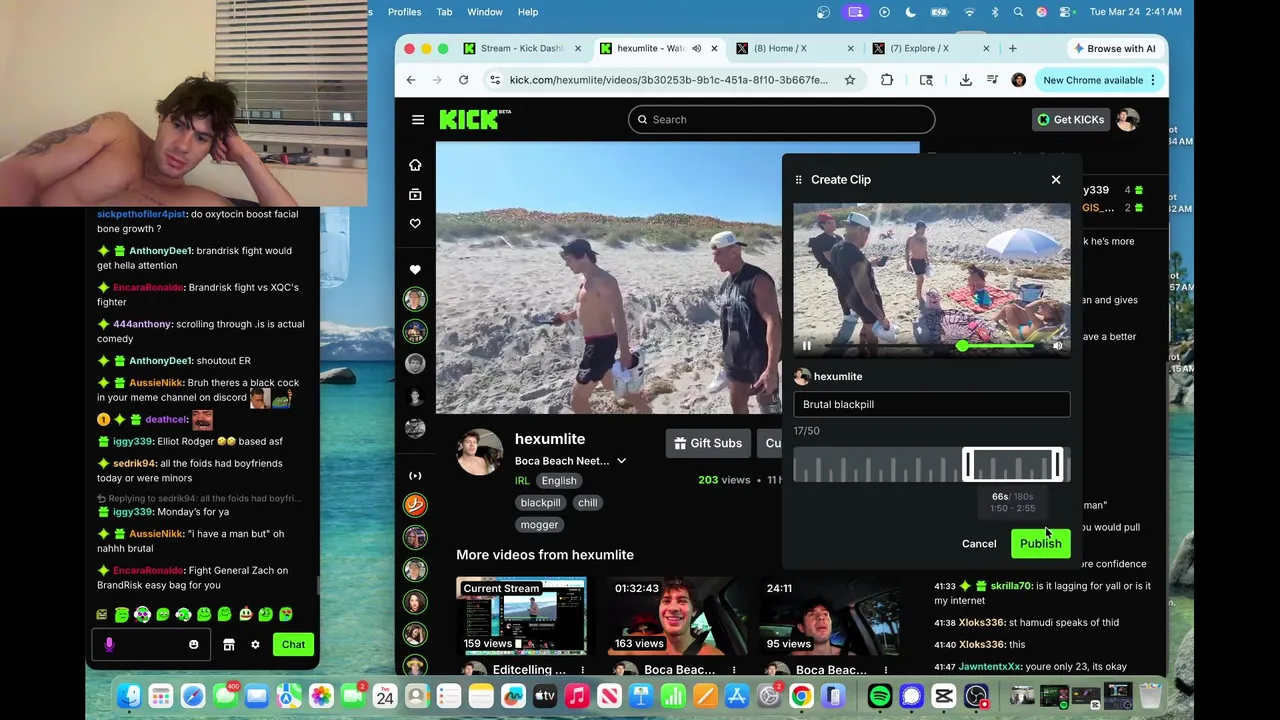This screenshot has height=720, width=1280.
Task: Open Chrome downloads icon
Action: (965, 80)
